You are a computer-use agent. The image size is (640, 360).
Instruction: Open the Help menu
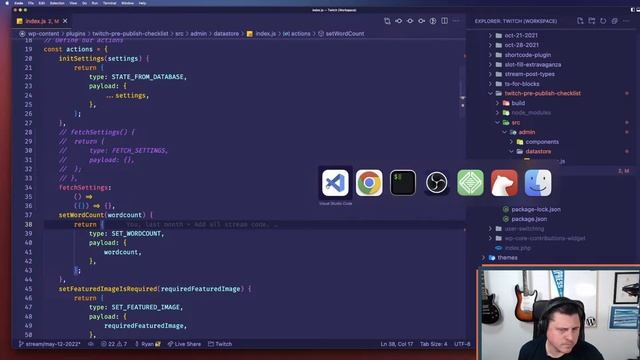click(142, 3)
